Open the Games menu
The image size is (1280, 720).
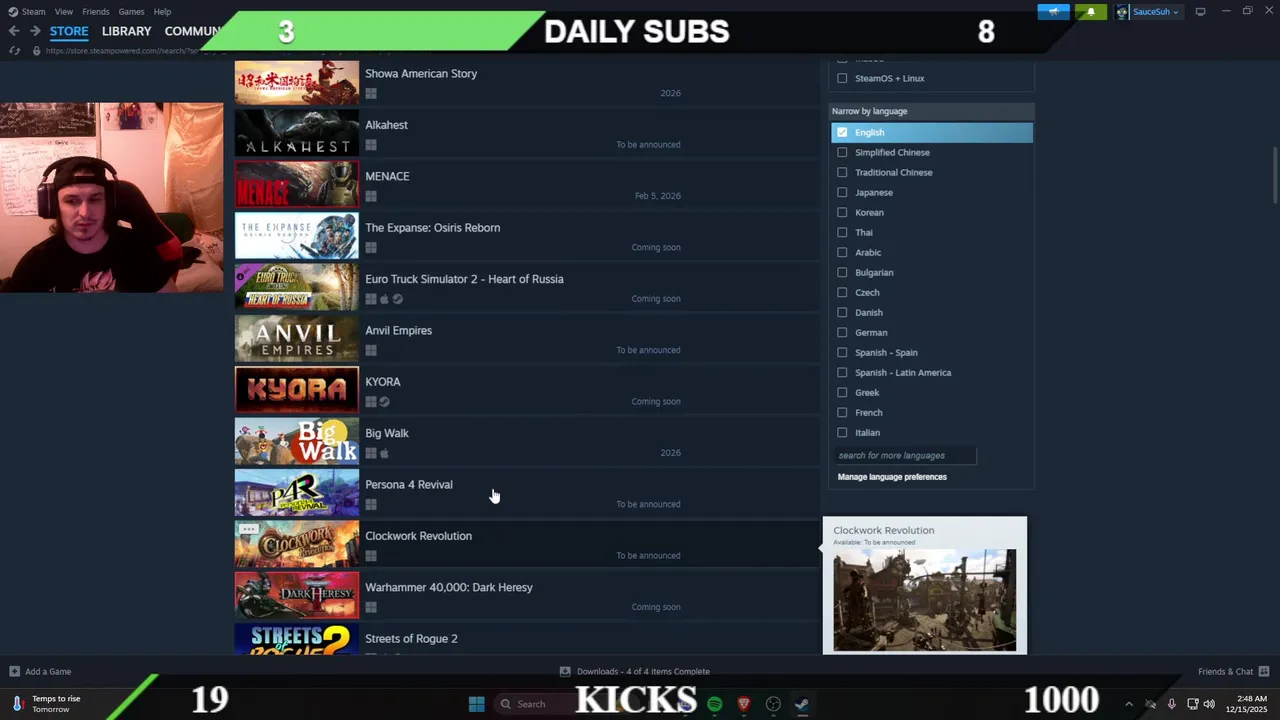(x=131, y=12)
